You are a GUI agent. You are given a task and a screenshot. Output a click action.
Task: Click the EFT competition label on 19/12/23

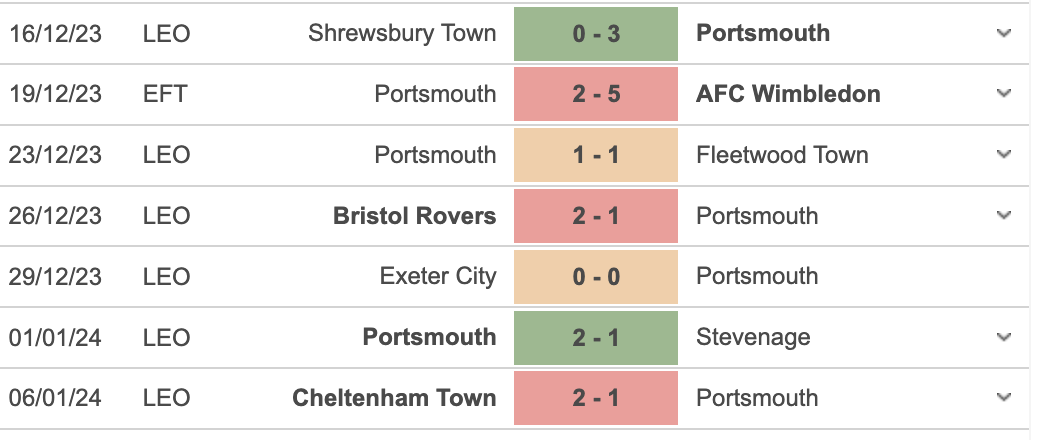165,94
